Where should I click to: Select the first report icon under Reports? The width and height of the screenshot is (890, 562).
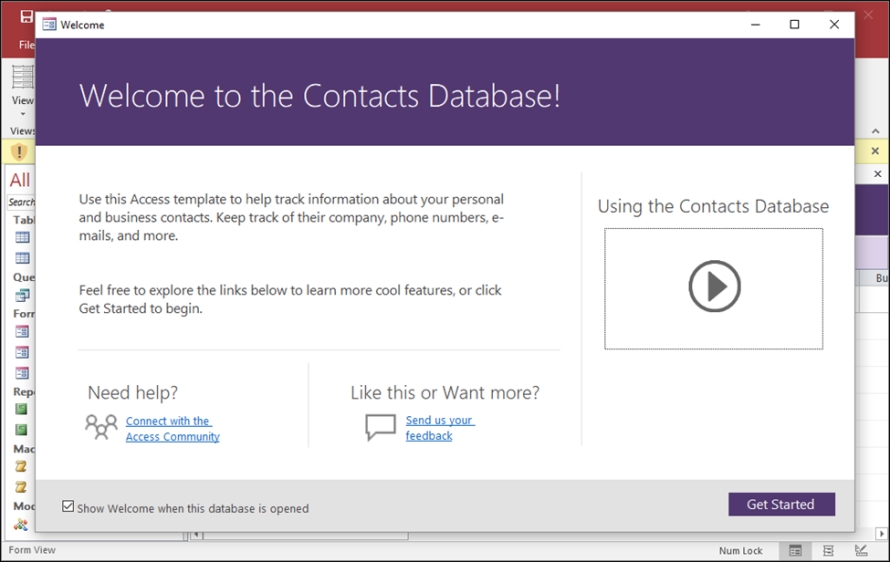coord(22,409)
